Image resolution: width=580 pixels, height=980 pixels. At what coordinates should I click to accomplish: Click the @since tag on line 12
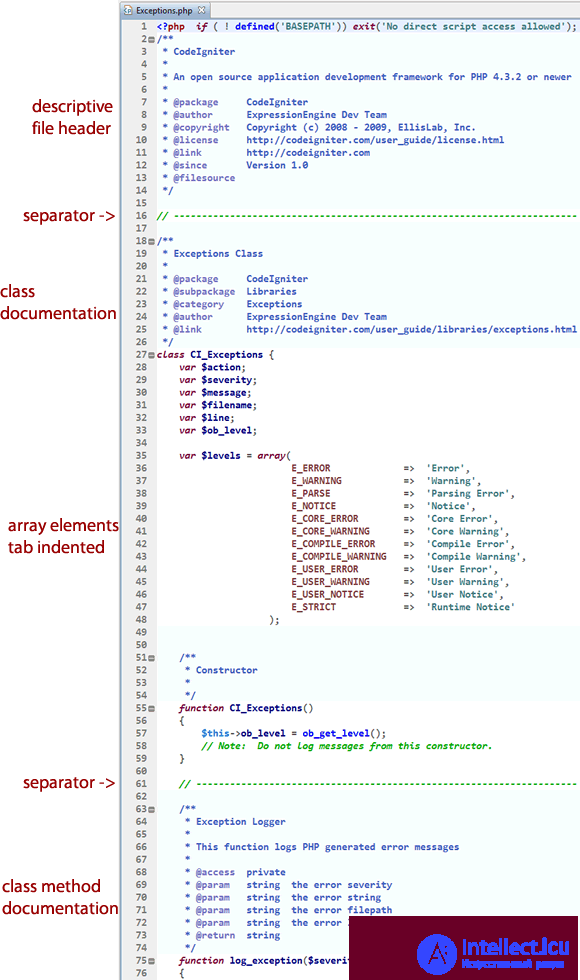pyautogui.click(x=190, y=166)
